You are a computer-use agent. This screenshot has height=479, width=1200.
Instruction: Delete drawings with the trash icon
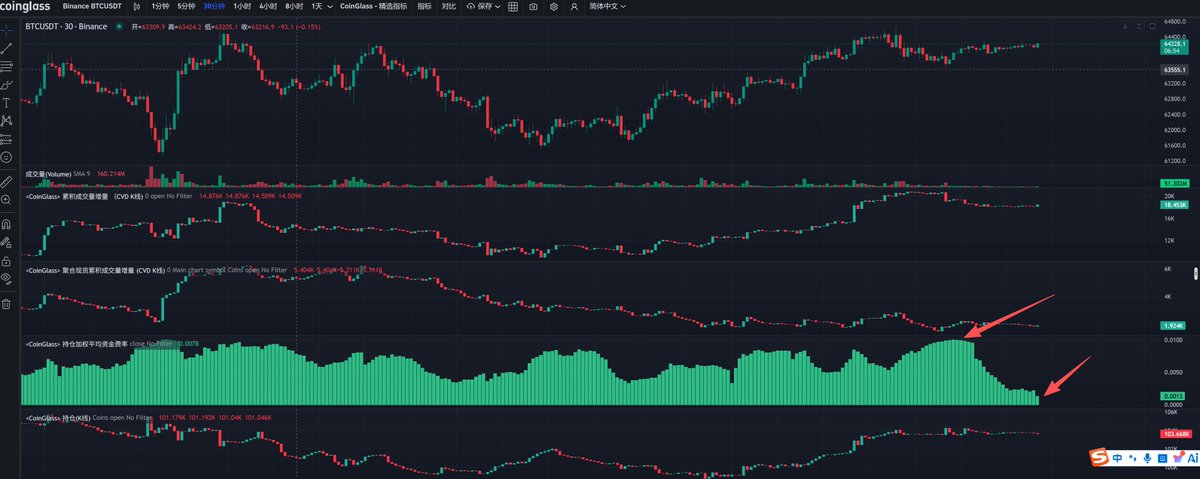click(x=7, y=304)
